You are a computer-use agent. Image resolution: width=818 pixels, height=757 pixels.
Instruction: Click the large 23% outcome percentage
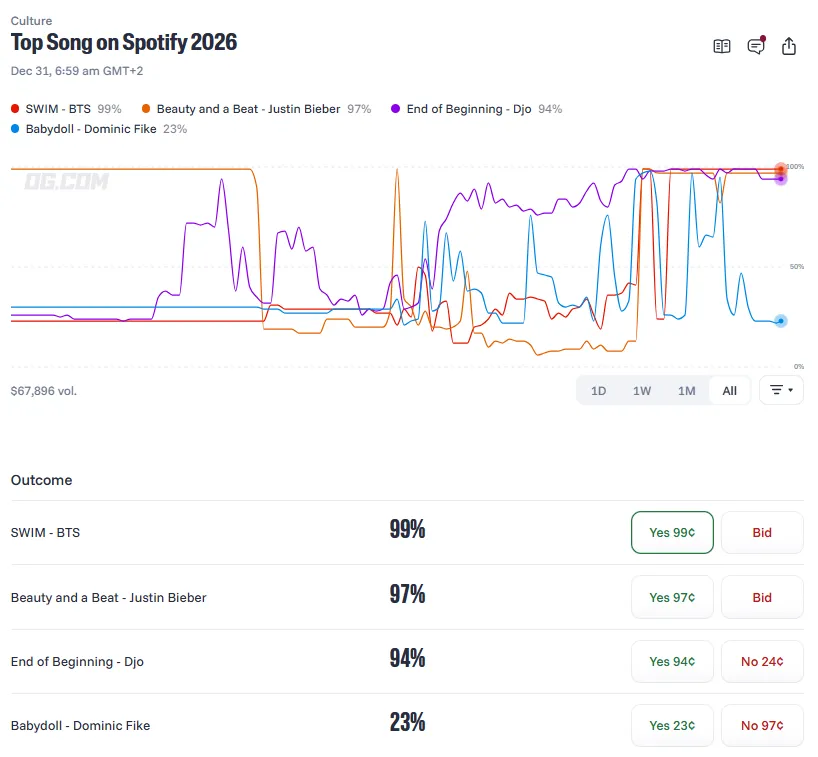[407, 723]
